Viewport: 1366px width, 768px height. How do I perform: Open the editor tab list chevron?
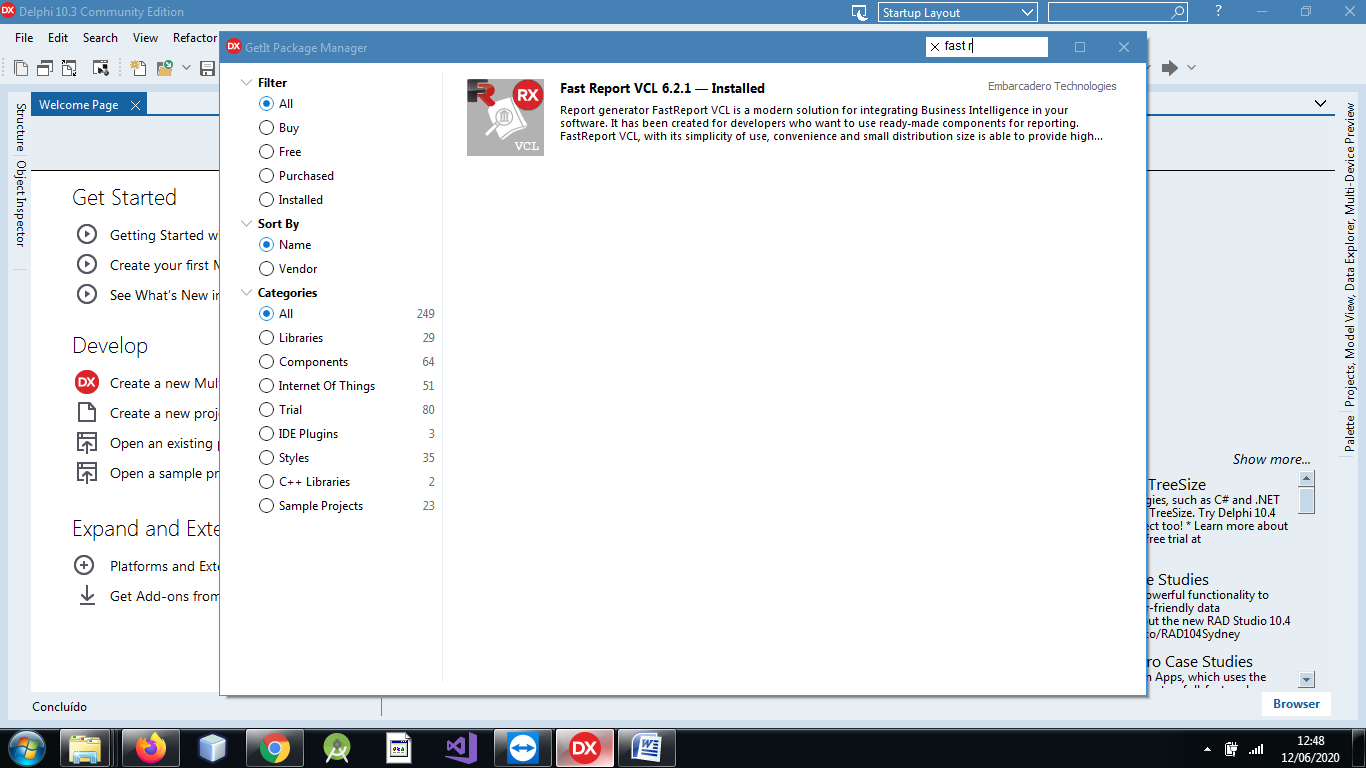1320,103
